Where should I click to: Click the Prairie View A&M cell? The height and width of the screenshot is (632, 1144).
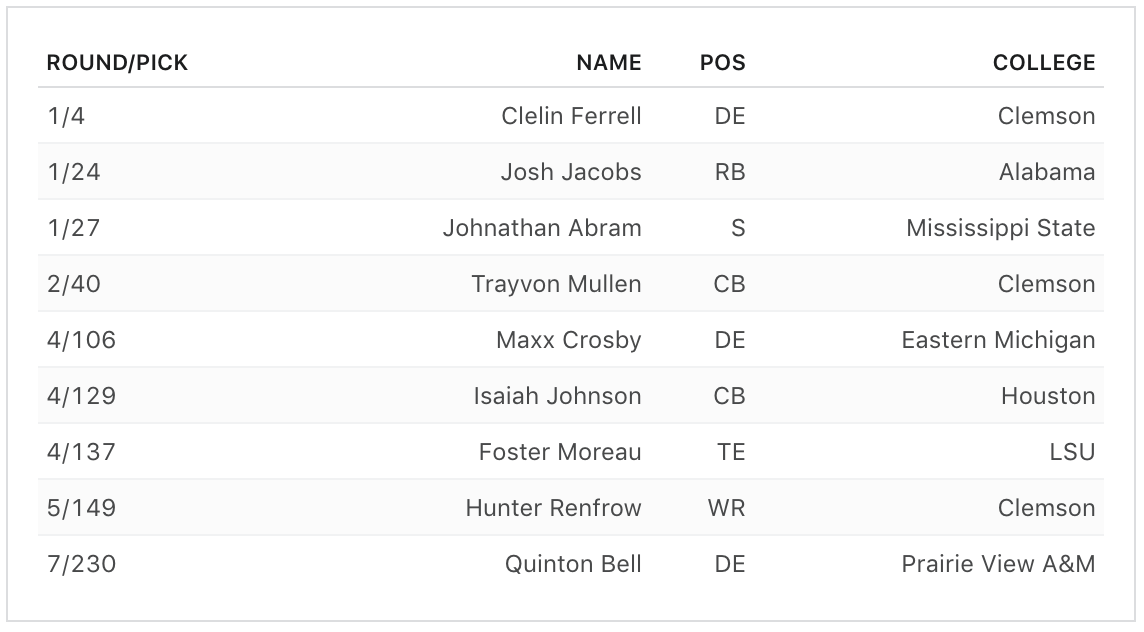[998, 564]
